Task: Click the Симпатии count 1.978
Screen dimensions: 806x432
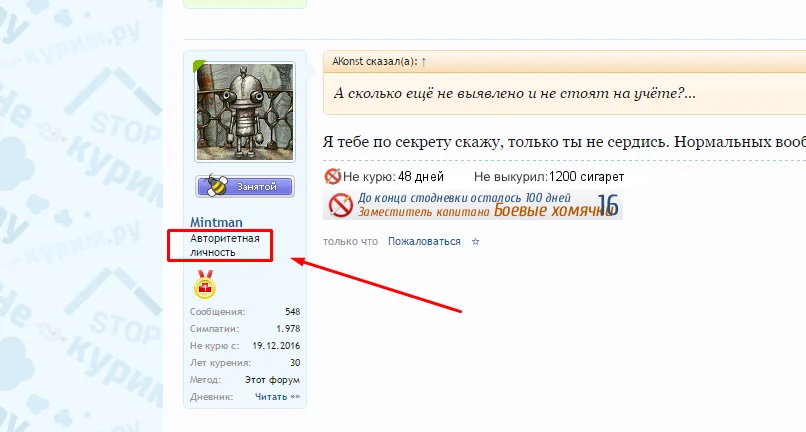Action: tap(288, 329)
